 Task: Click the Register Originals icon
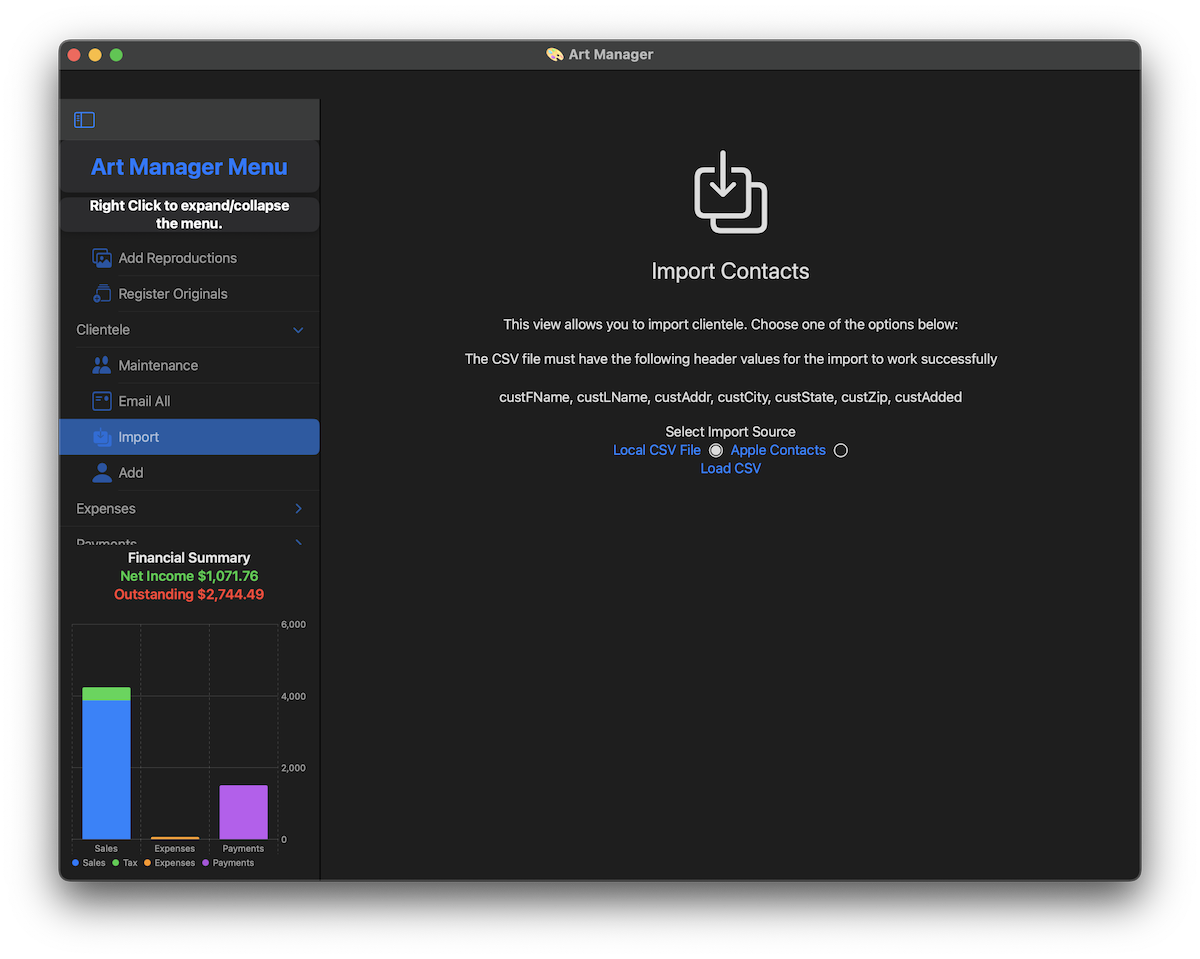coord(102,294)
